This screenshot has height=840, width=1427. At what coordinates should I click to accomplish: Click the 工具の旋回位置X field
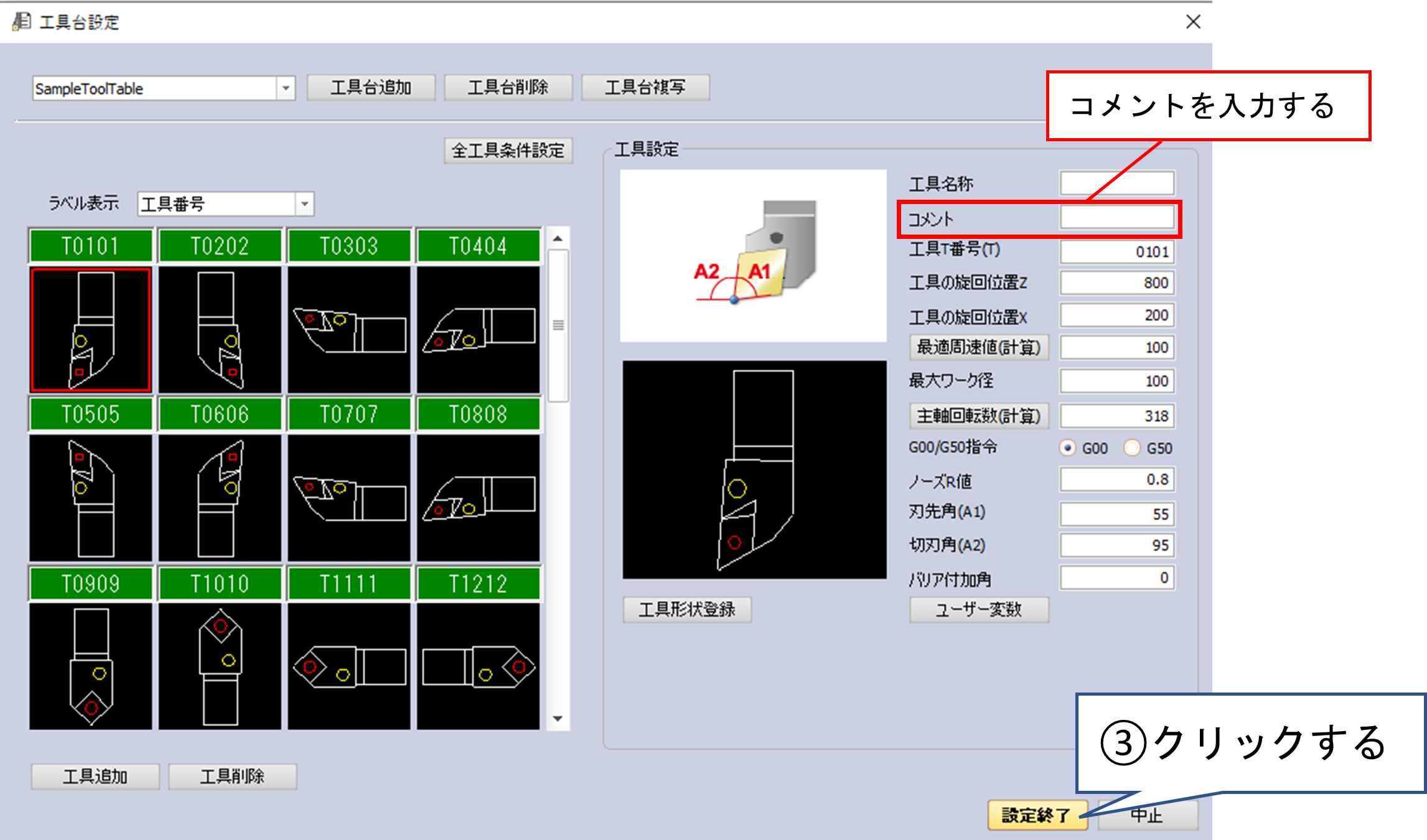(x=1117, y=315)
